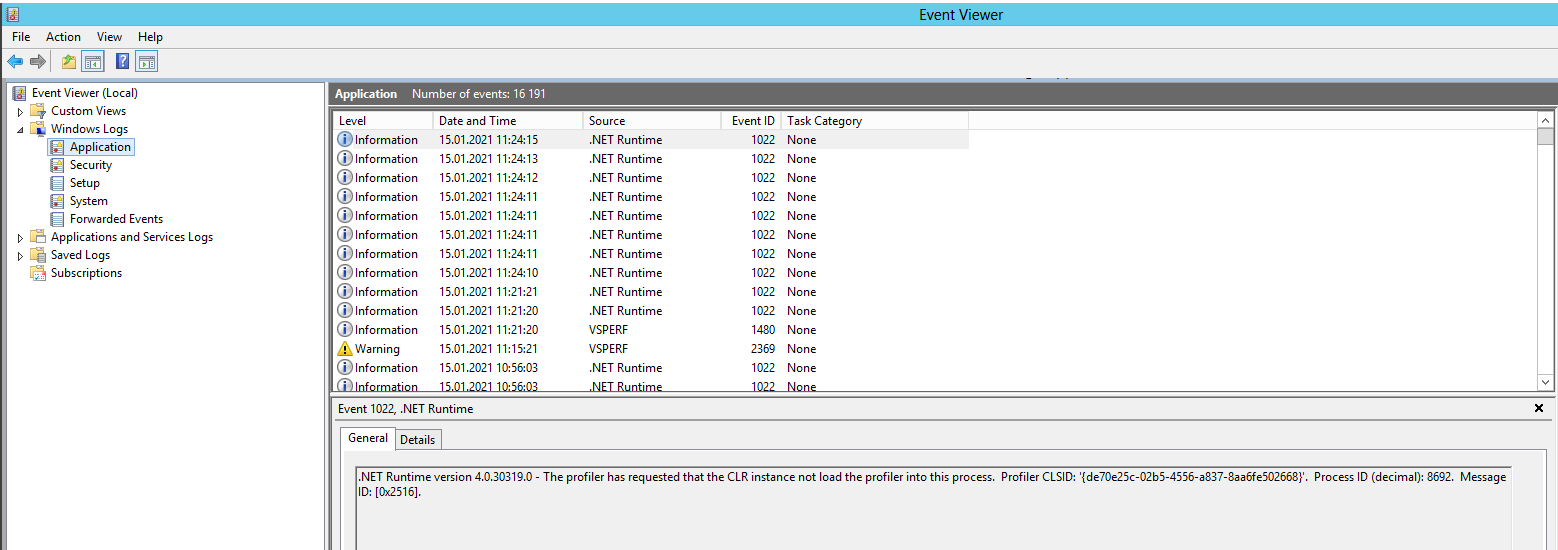This screenshot has width=1558, height=550.
Task: Open Help via the question mark icon
Action: point(122,62)
